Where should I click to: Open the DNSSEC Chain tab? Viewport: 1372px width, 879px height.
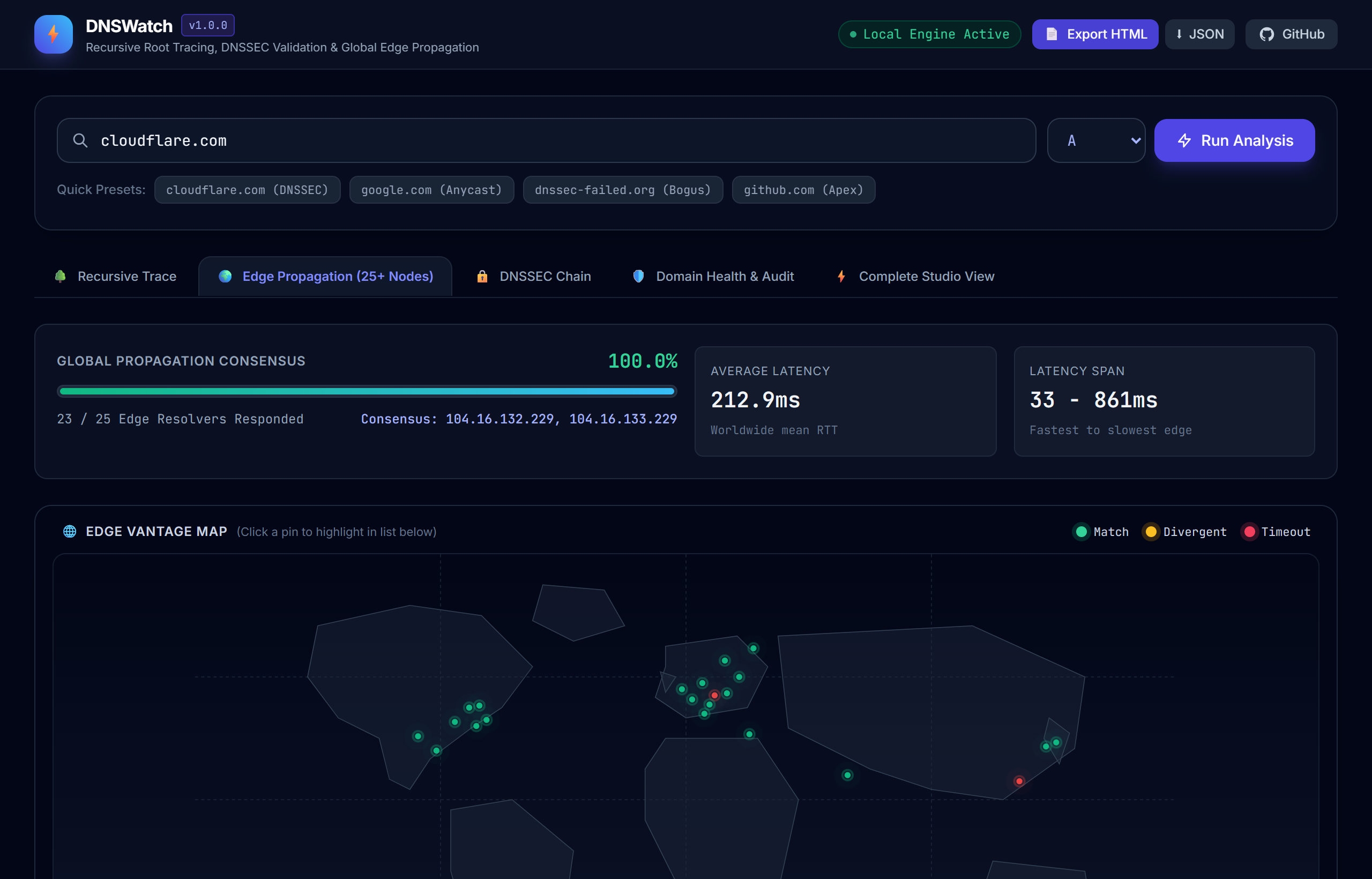pos(534,276)
